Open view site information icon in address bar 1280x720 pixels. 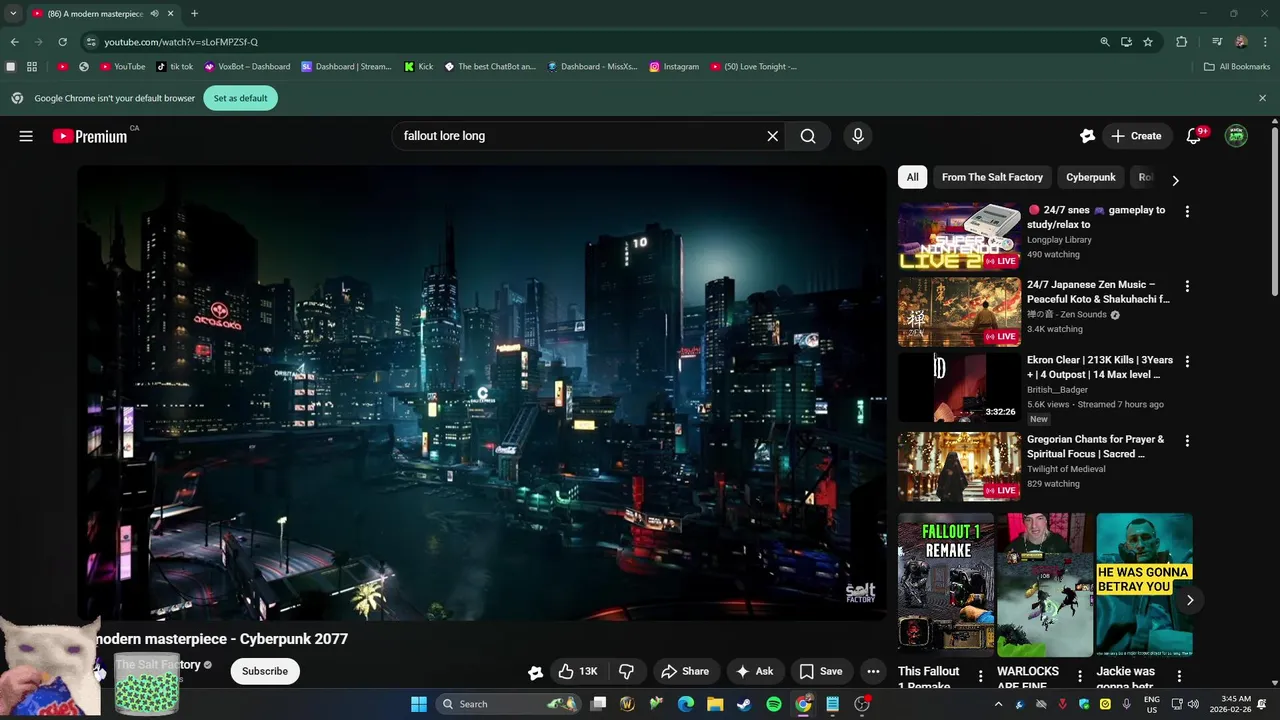(91, 42)
